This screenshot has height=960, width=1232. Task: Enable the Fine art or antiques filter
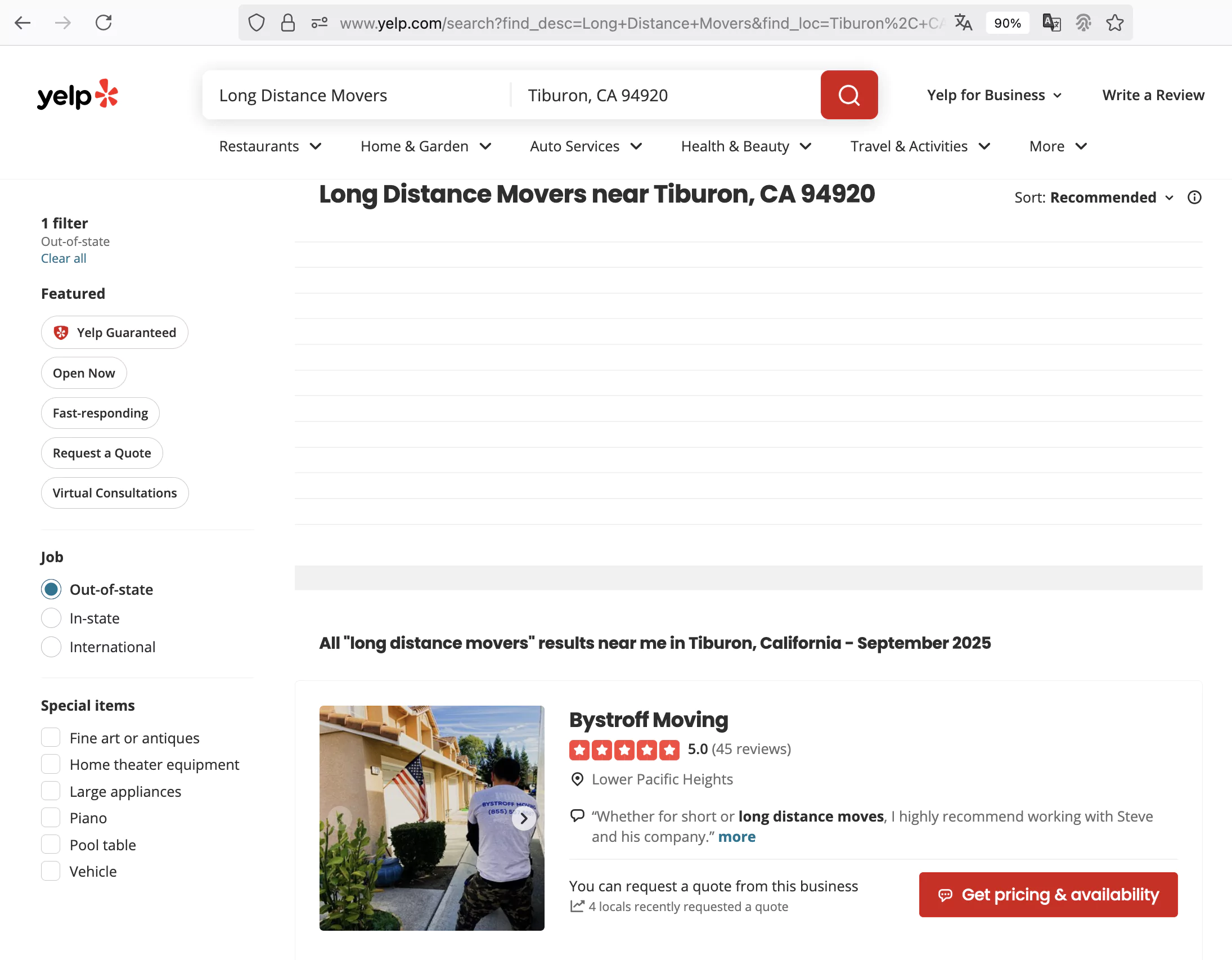pyautogui.click(x=51, y=737)
